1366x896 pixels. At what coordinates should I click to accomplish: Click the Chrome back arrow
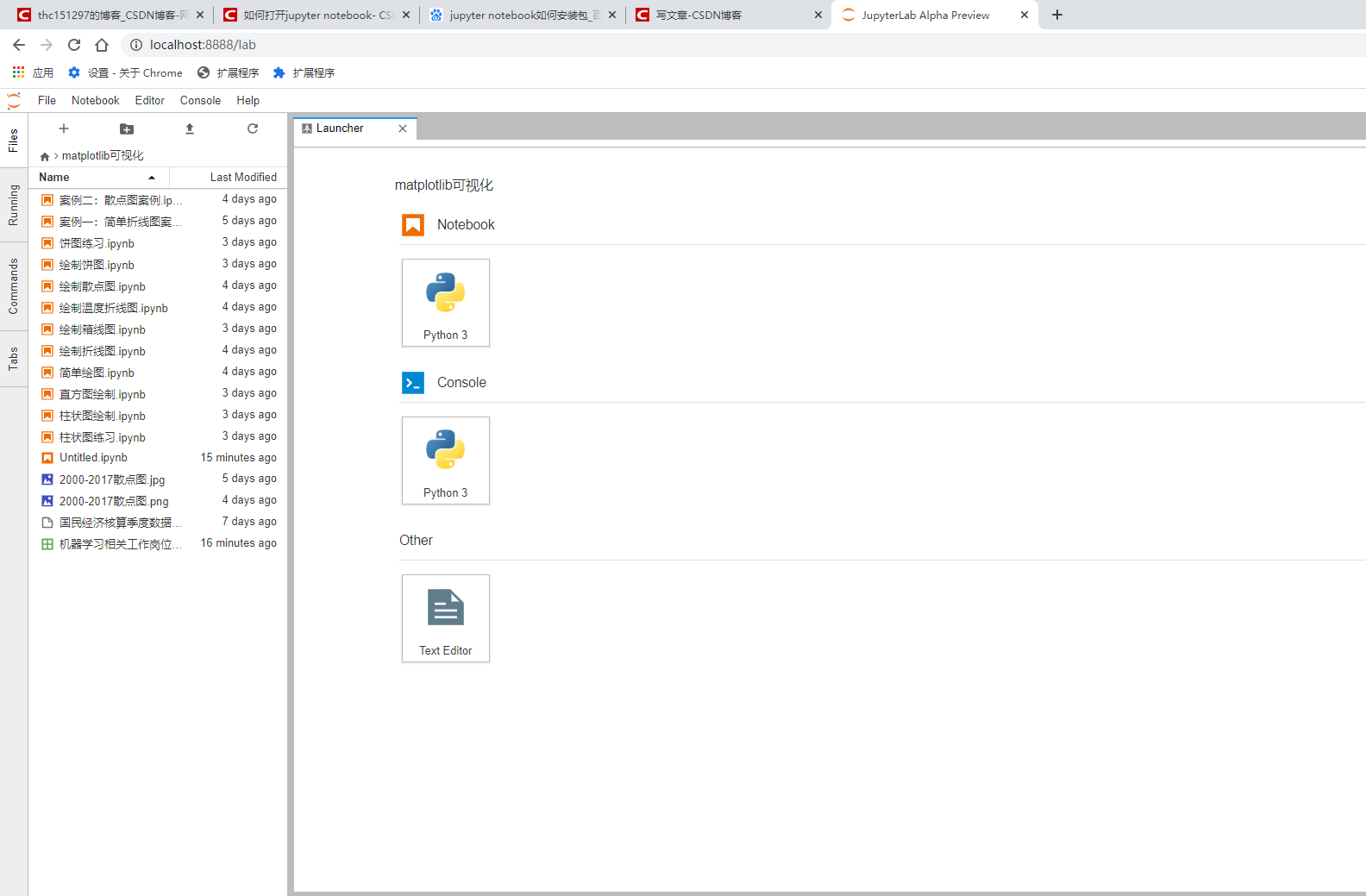pyautogui.click(x=19, y=45)
